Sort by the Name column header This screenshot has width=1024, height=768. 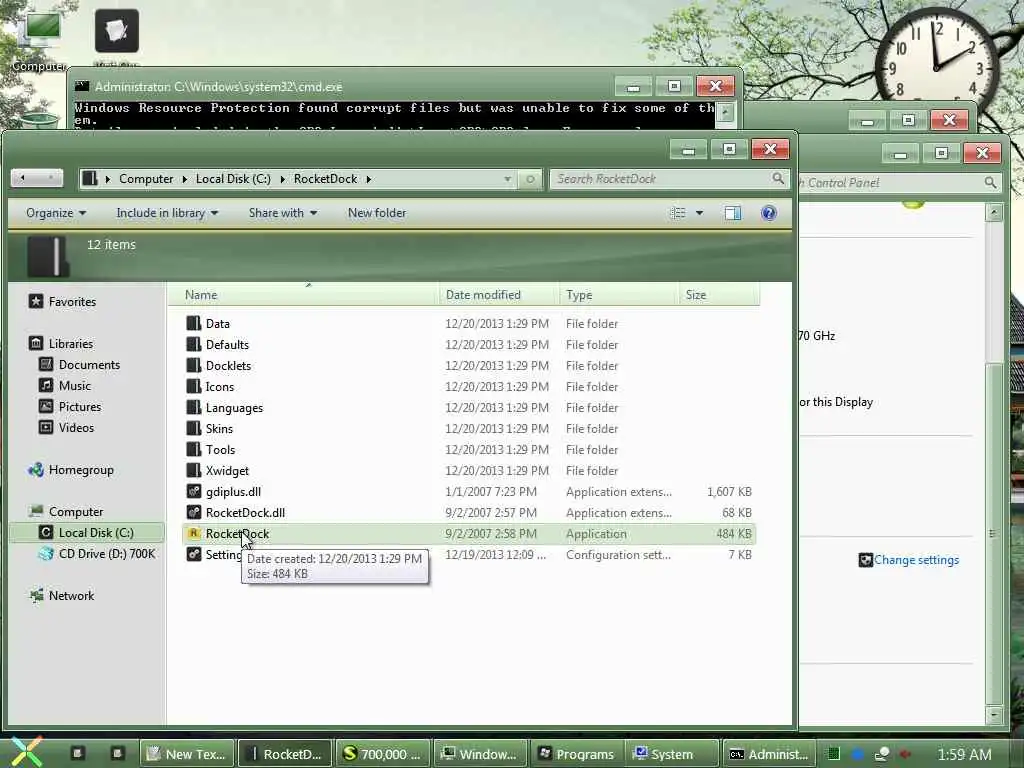304,295
